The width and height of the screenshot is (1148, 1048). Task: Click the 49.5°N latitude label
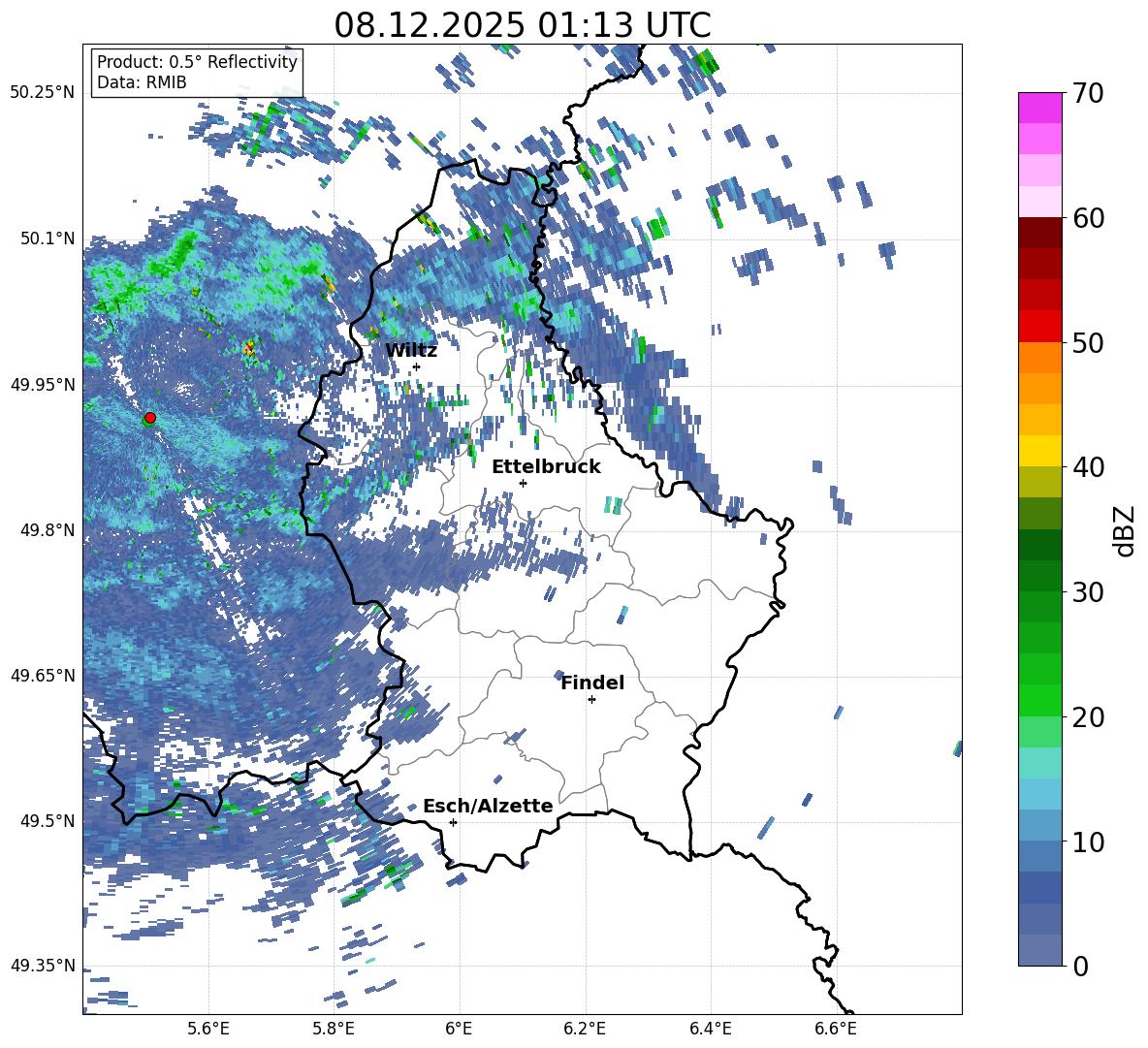point(48,821)
